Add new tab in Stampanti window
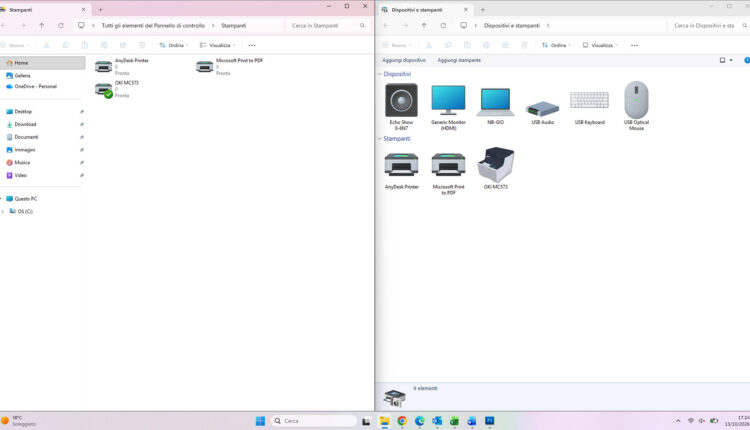The width and height of the screenshot is (750, 430). coord(100,10)
